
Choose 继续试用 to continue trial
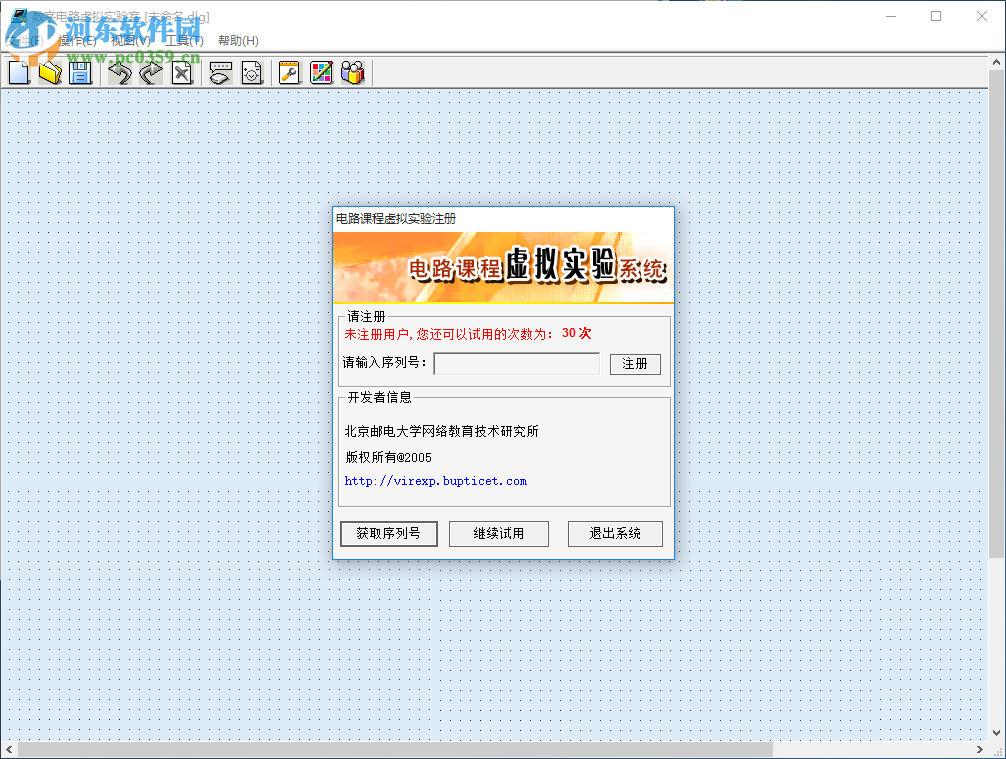498,533
